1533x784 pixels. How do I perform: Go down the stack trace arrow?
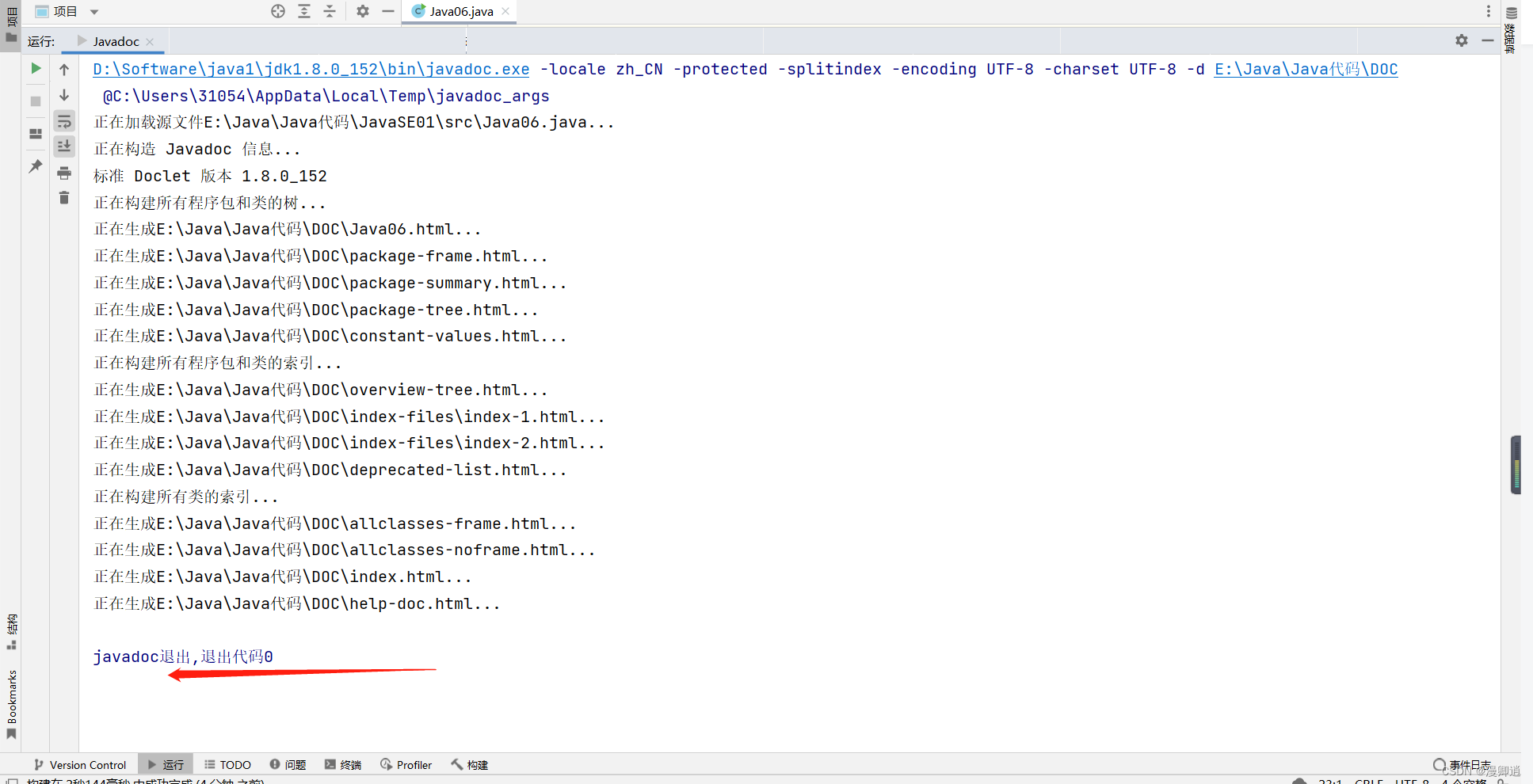coord(64,95)
